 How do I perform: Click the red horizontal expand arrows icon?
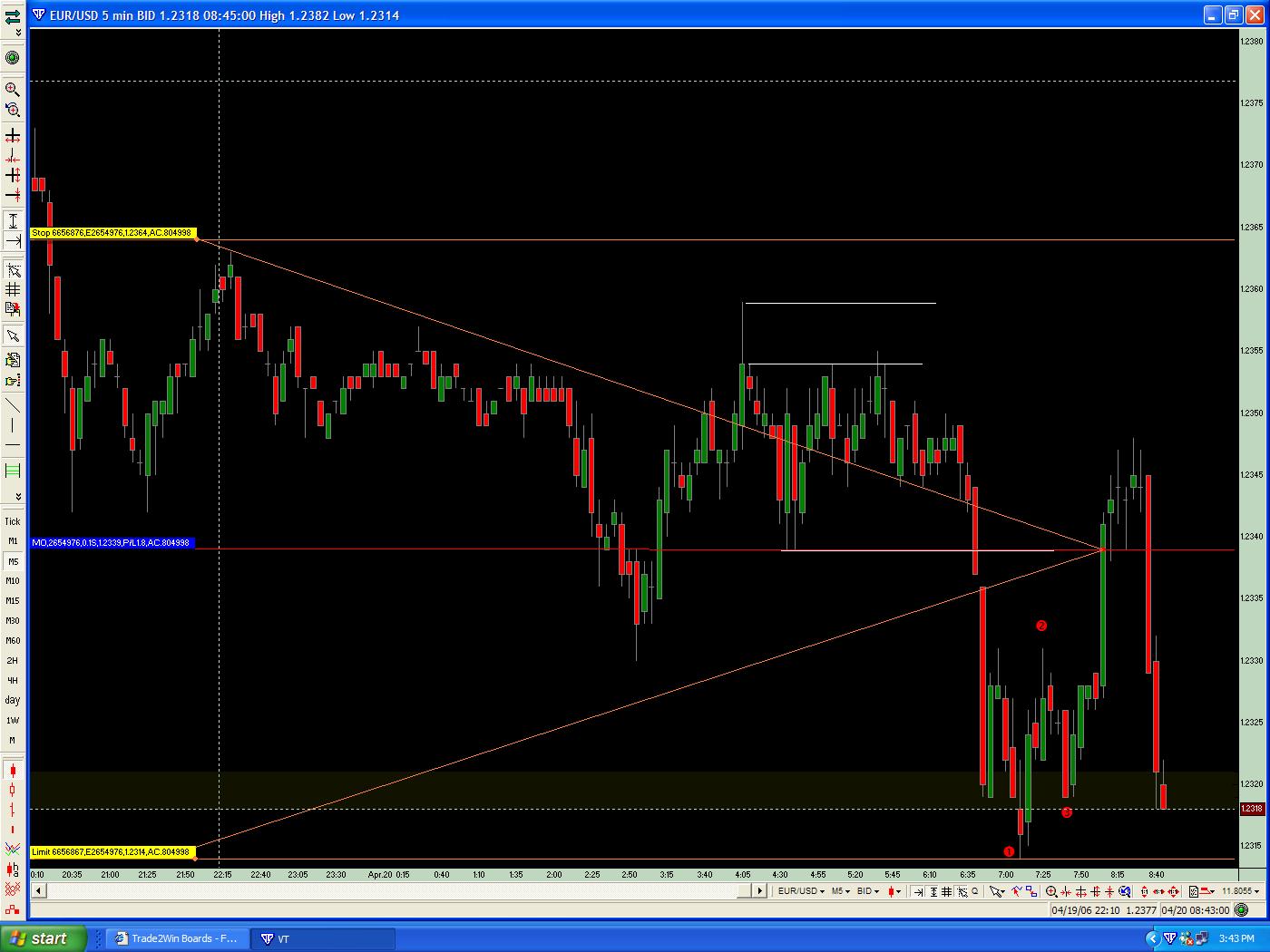1158,891
